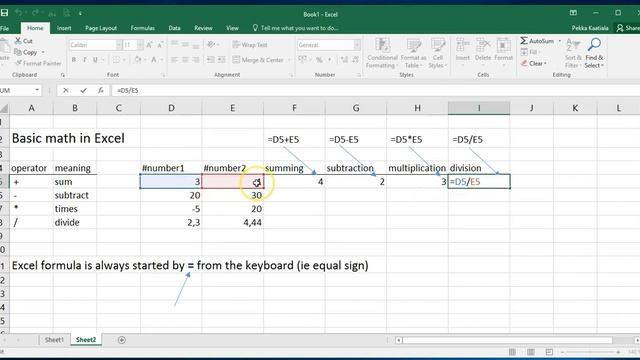
Task: Open the Home ribbon tab
Action: click(x=35, y=28)
